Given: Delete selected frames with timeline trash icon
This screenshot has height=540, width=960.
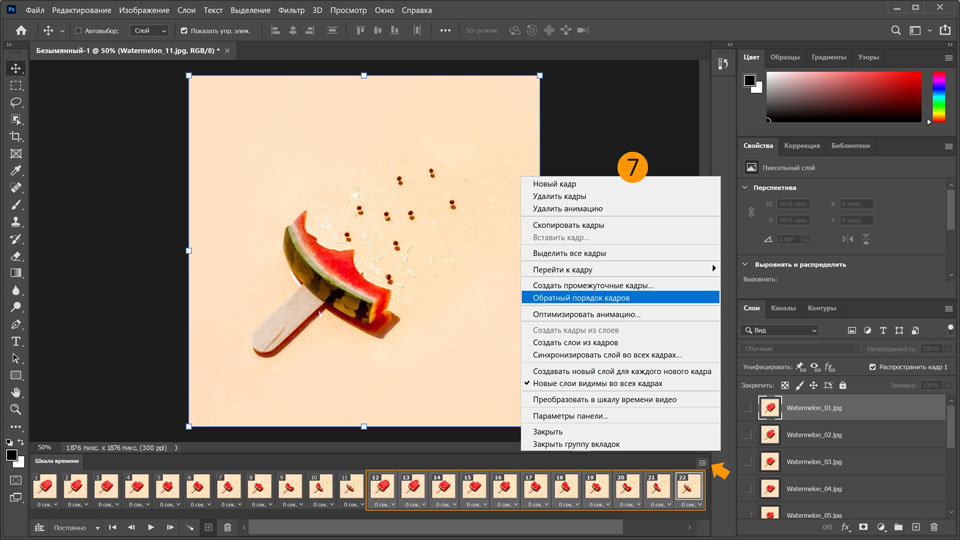Looking at the screenshot, I should [x=227, y=527].
